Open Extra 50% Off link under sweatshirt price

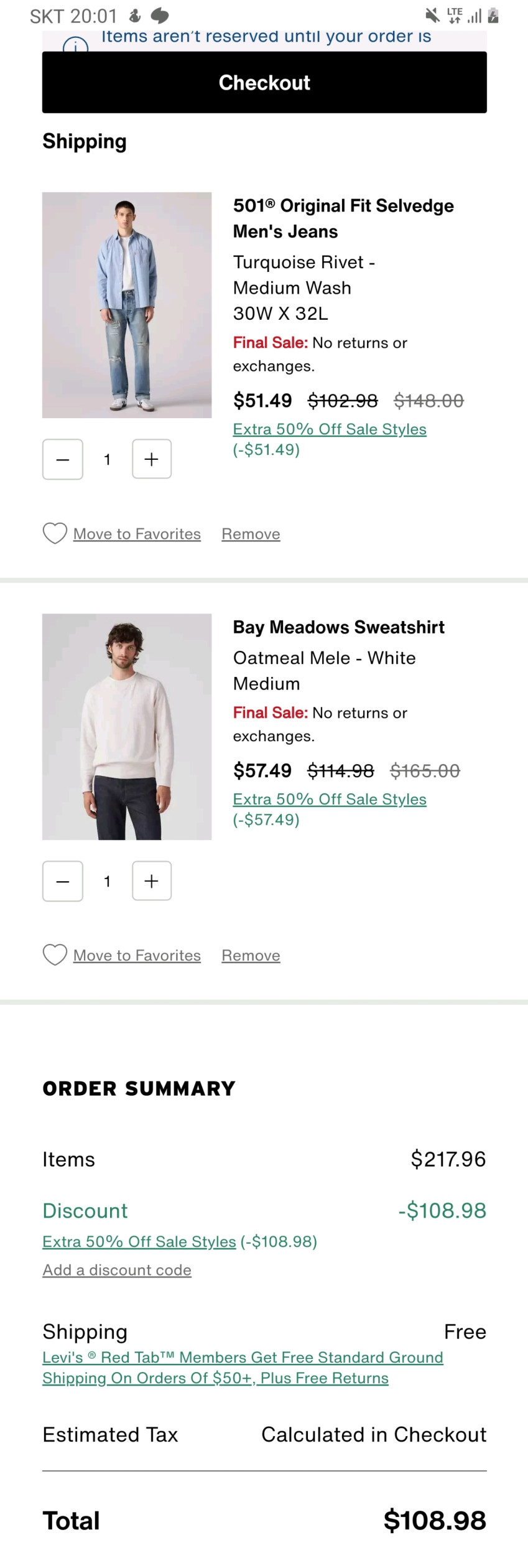point(330,800)
